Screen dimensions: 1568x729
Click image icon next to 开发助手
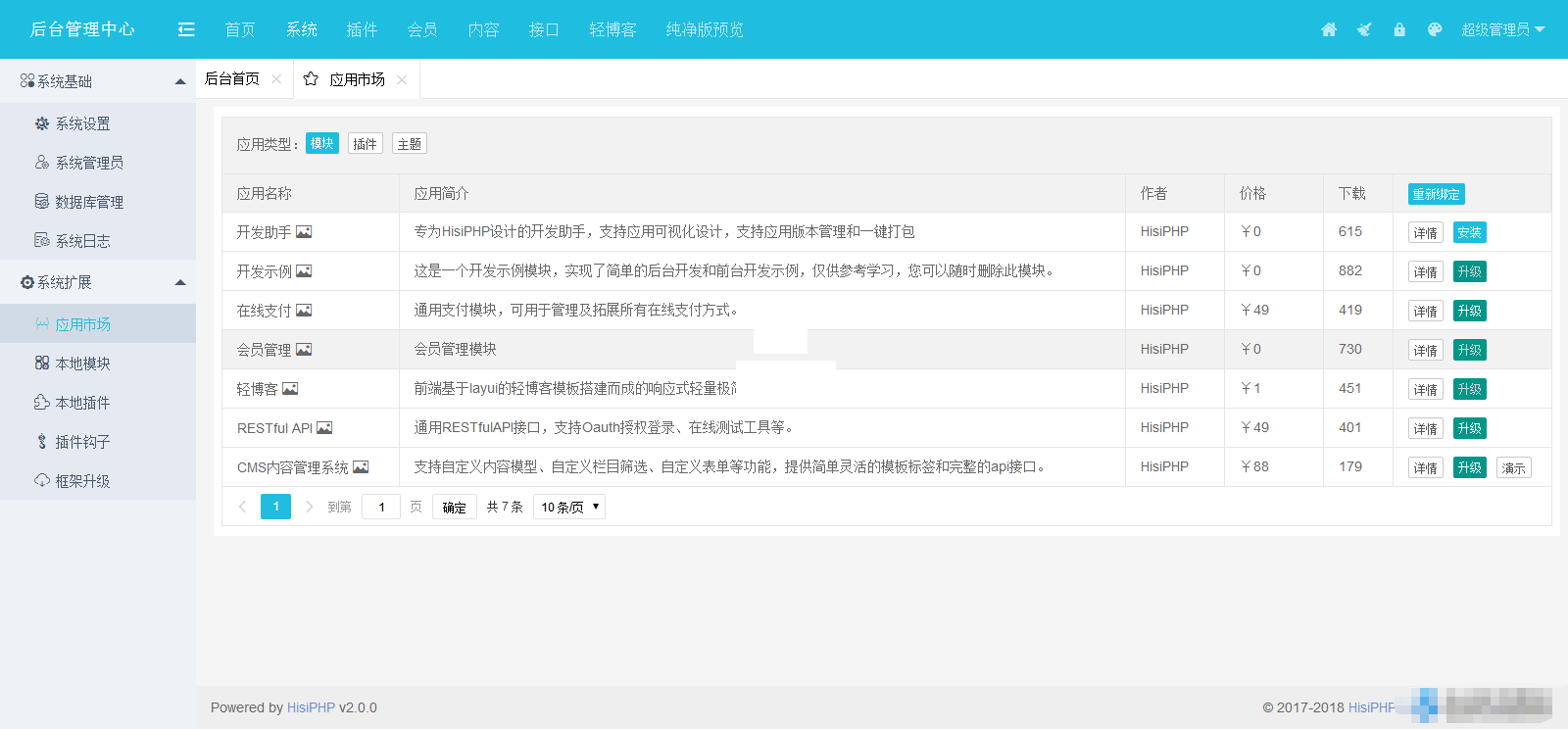304,232
